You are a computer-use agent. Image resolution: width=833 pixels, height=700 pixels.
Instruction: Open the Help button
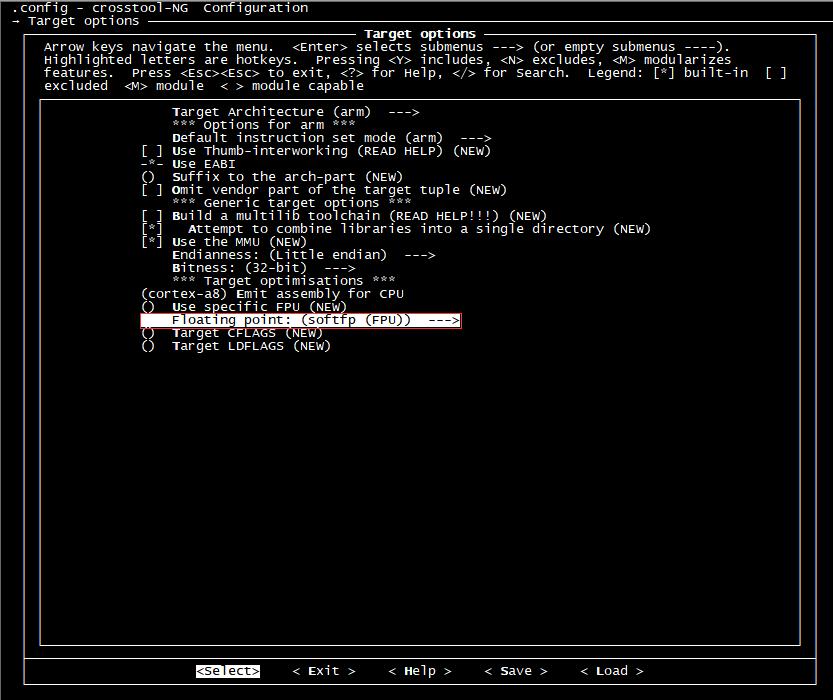(x=420, y=671)
